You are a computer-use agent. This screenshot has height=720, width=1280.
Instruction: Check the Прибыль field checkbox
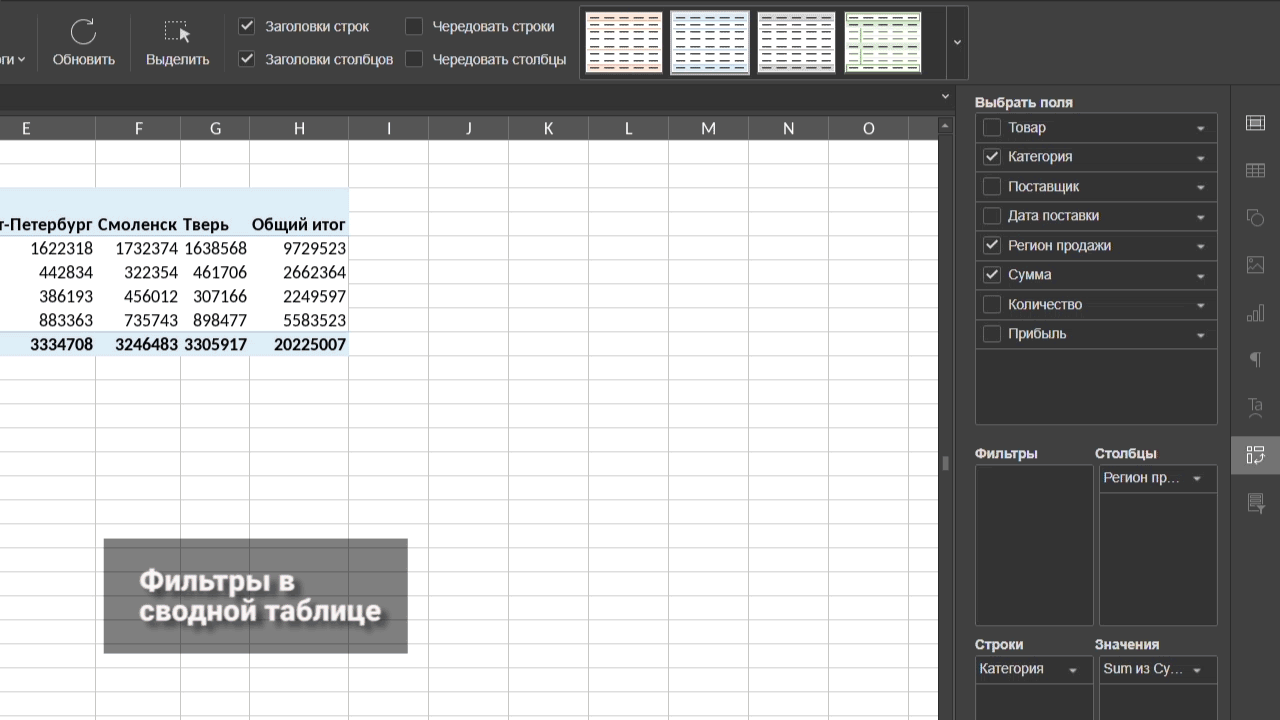point(992,334)
